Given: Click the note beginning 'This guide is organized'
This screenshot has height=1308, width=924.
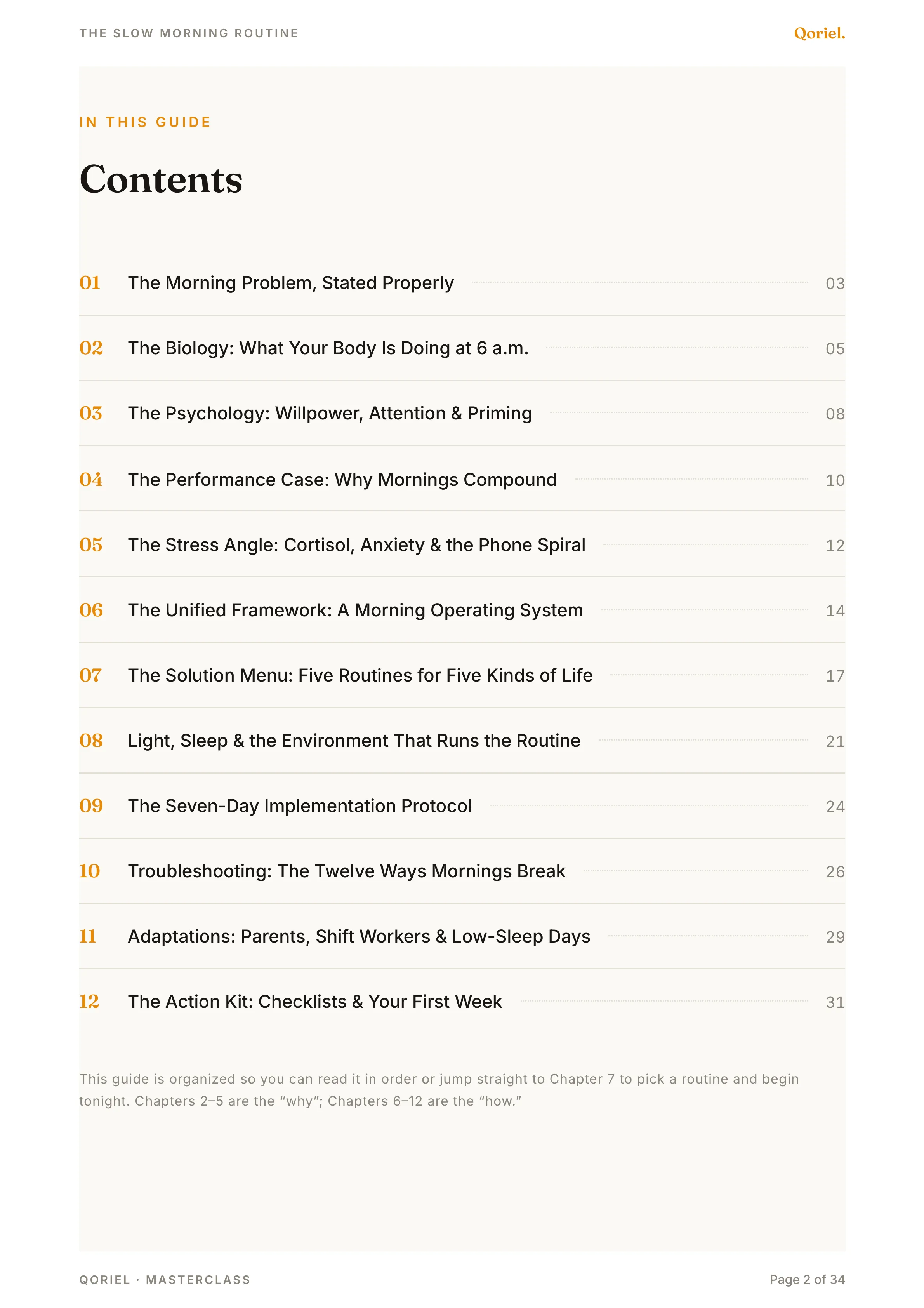Looking at the screenshot, I should [439, 1090].
